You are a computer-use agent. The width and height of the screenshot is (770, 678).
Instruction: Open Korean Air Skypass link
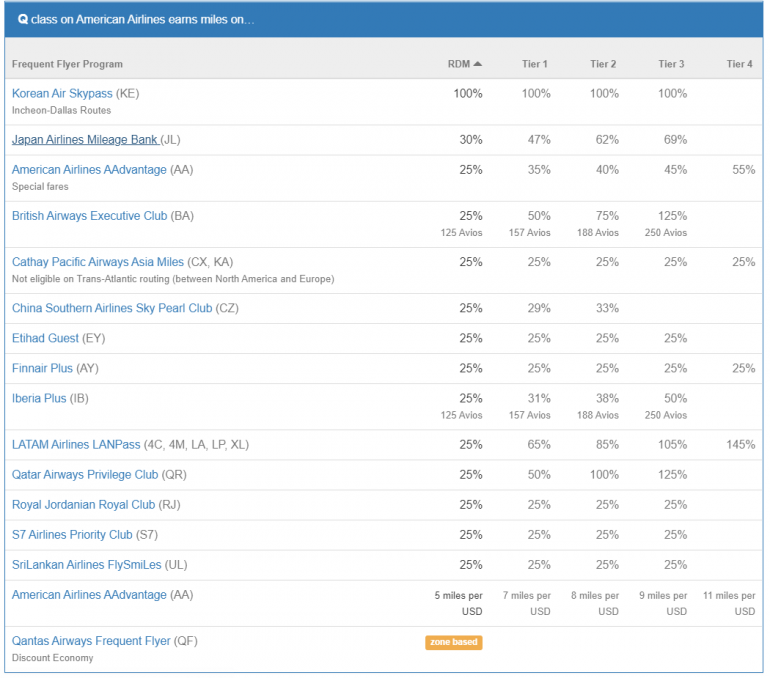62,93
